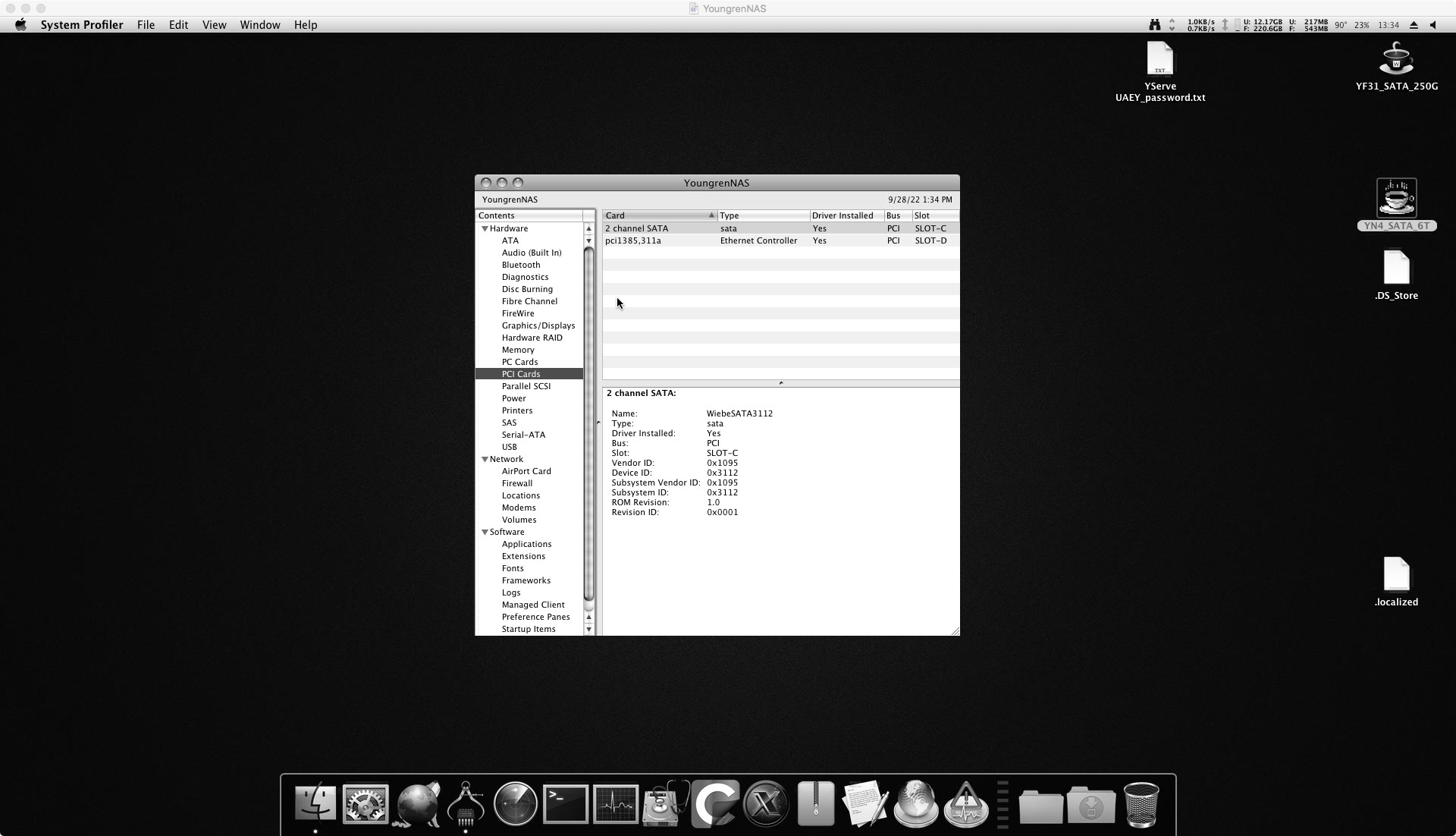Click the eject icon in menu bar
The width and height of the screenshot is (1456, 836).
coord(1414,25)
